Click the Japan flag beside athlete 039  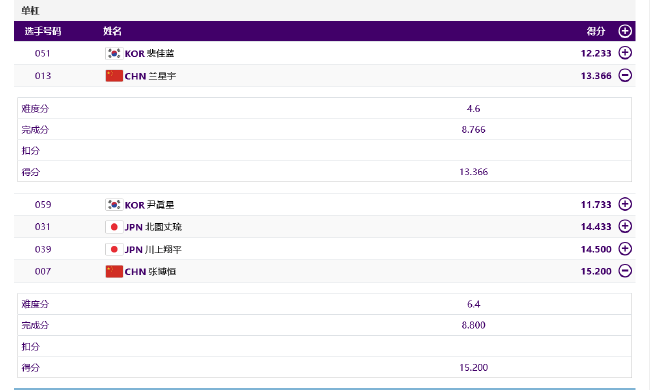tap(114, 250)
